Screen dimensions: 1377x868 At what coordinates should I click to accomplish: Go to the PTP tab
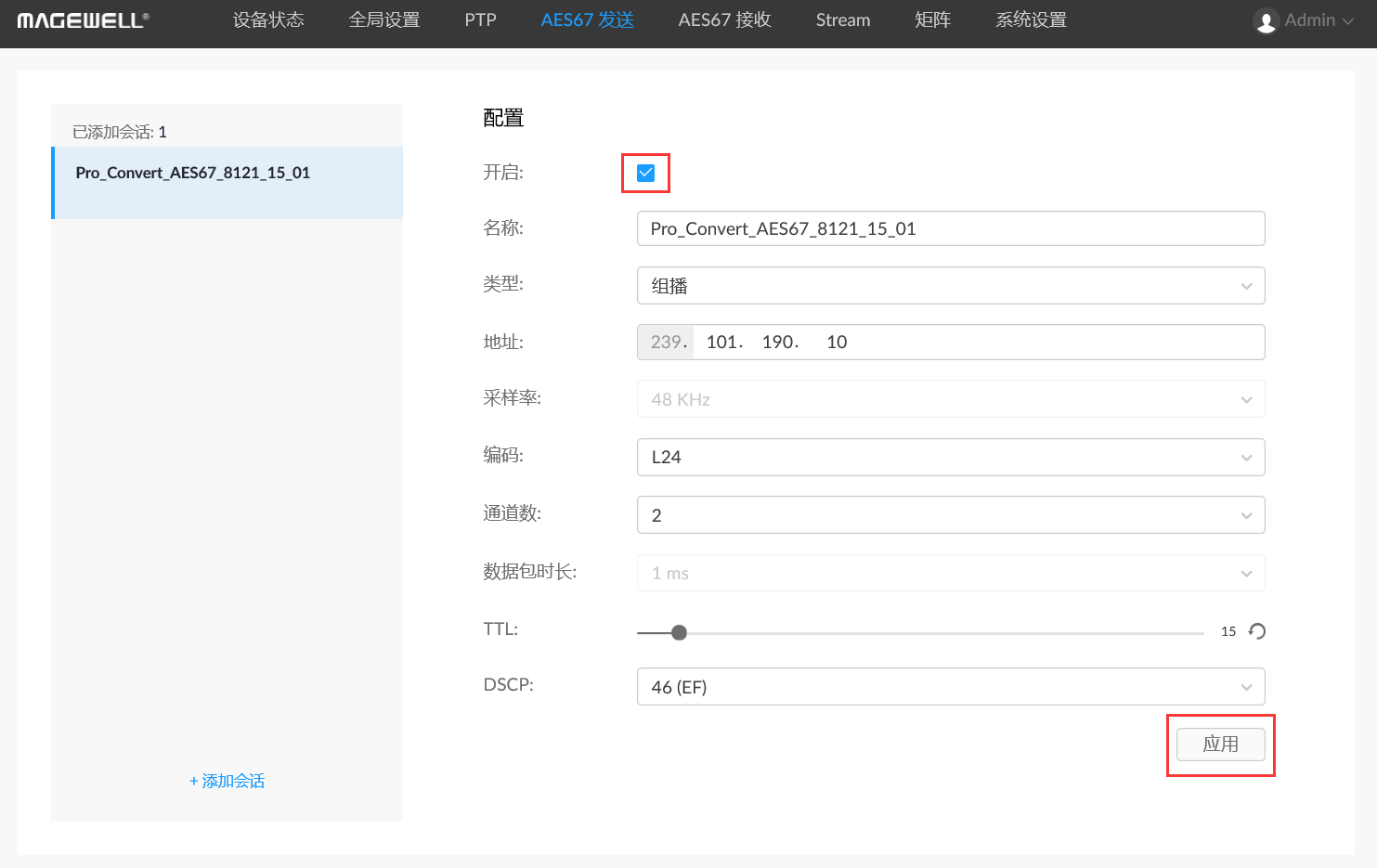coord(480,20)
